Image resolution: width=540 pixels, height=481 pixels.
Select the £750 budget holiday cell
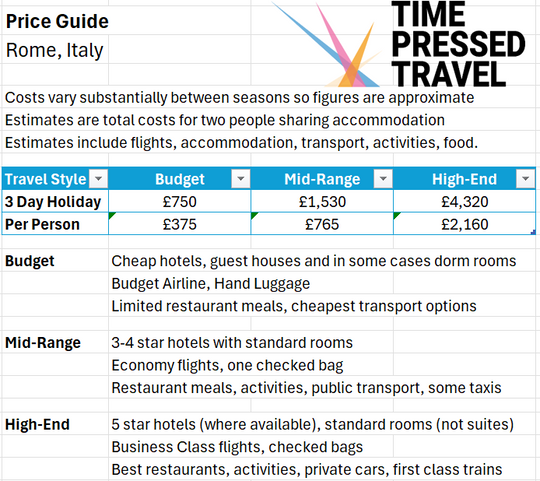pos(179,201)
